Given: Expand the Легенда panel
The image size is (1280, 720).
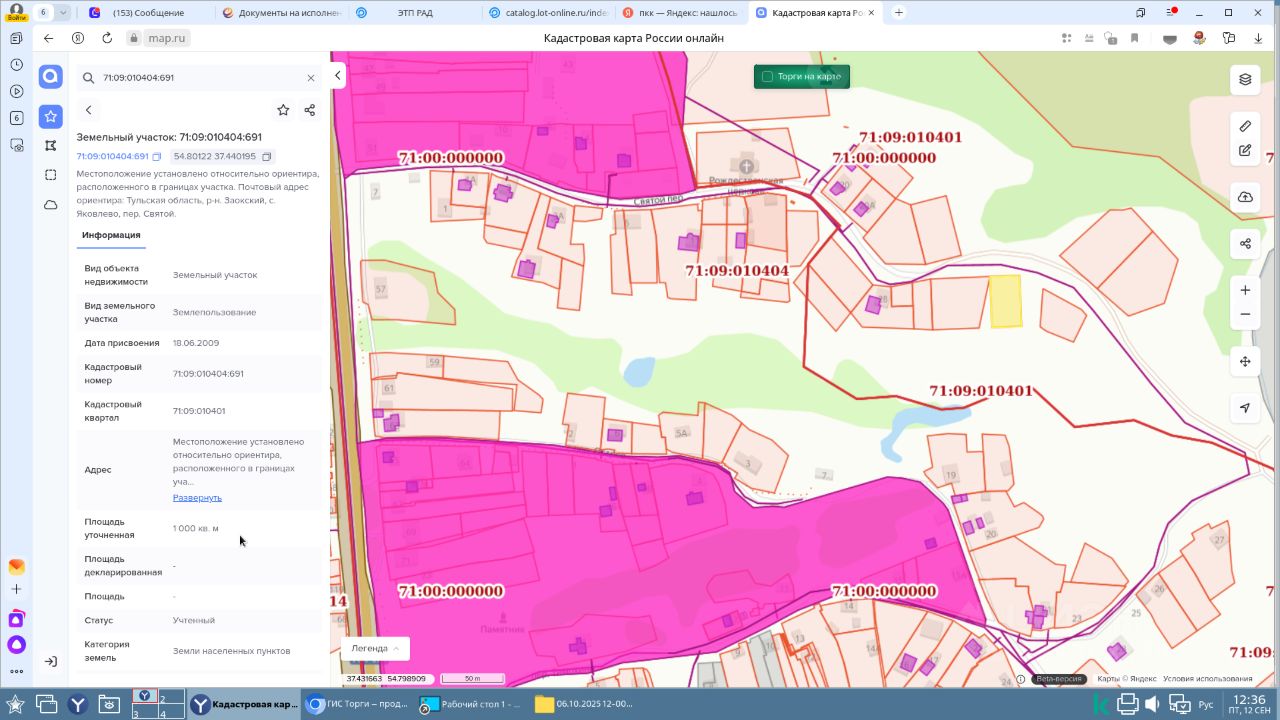Looking at the screenshot, I should (x=375, y=648).
